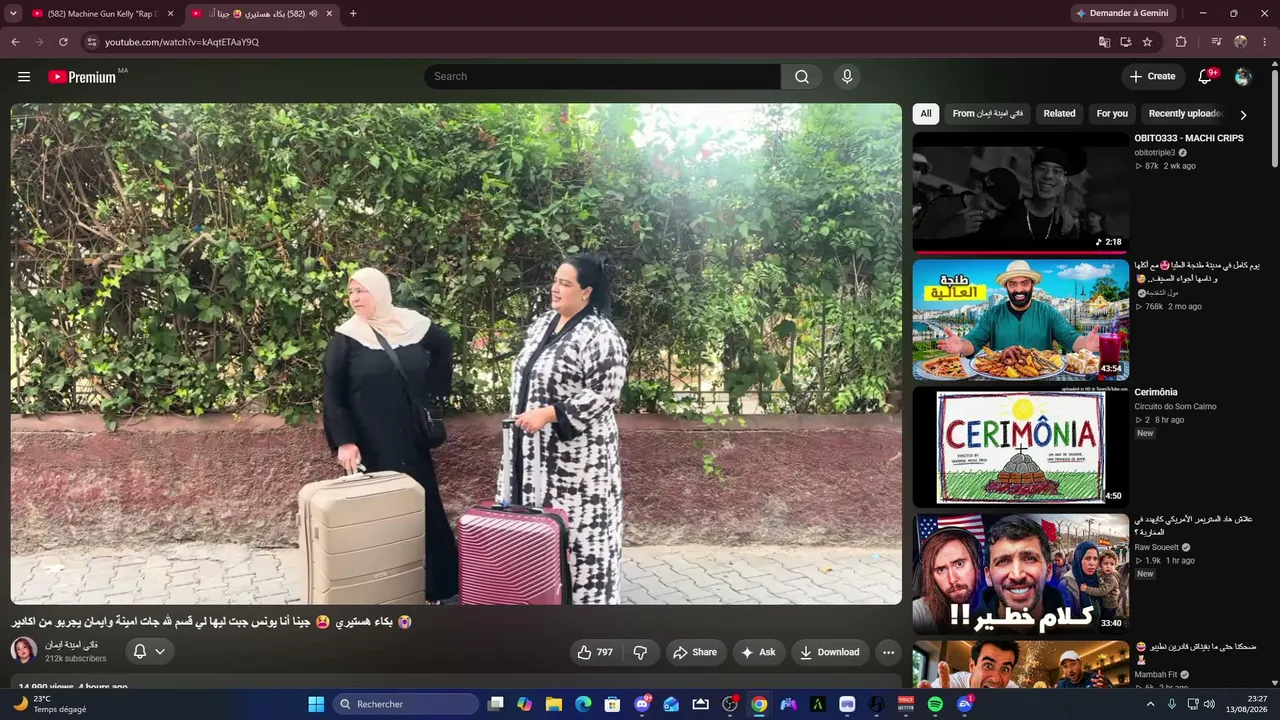The width and height of the screenshot is (1280, 720).
Task: Open the Mambah Fit channel name
Action: click(x=1155, y=675)
